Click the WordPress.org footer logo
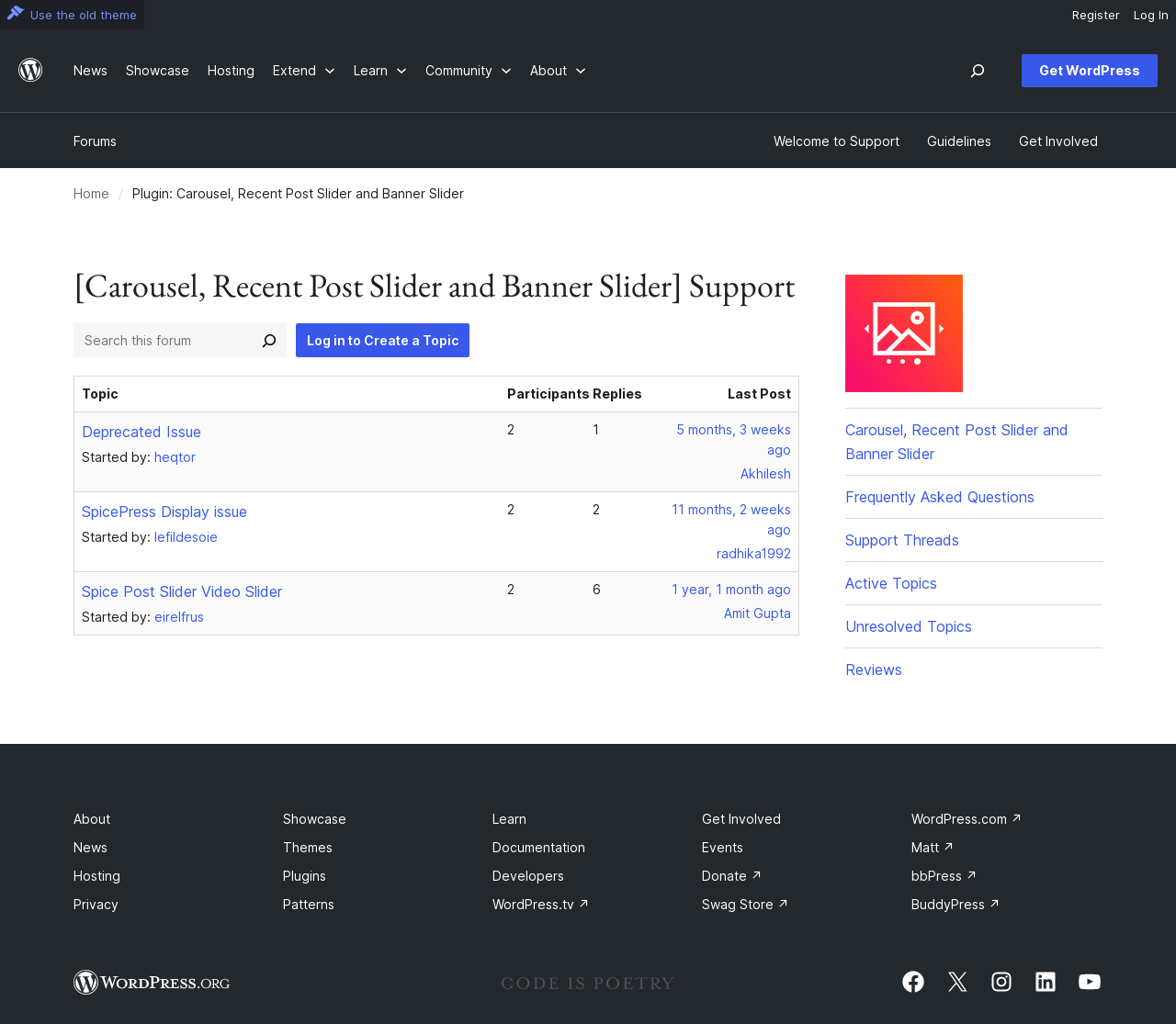Image resolution: width=1176 pixels, height=1024 pixels. click(x=152, y=983)
